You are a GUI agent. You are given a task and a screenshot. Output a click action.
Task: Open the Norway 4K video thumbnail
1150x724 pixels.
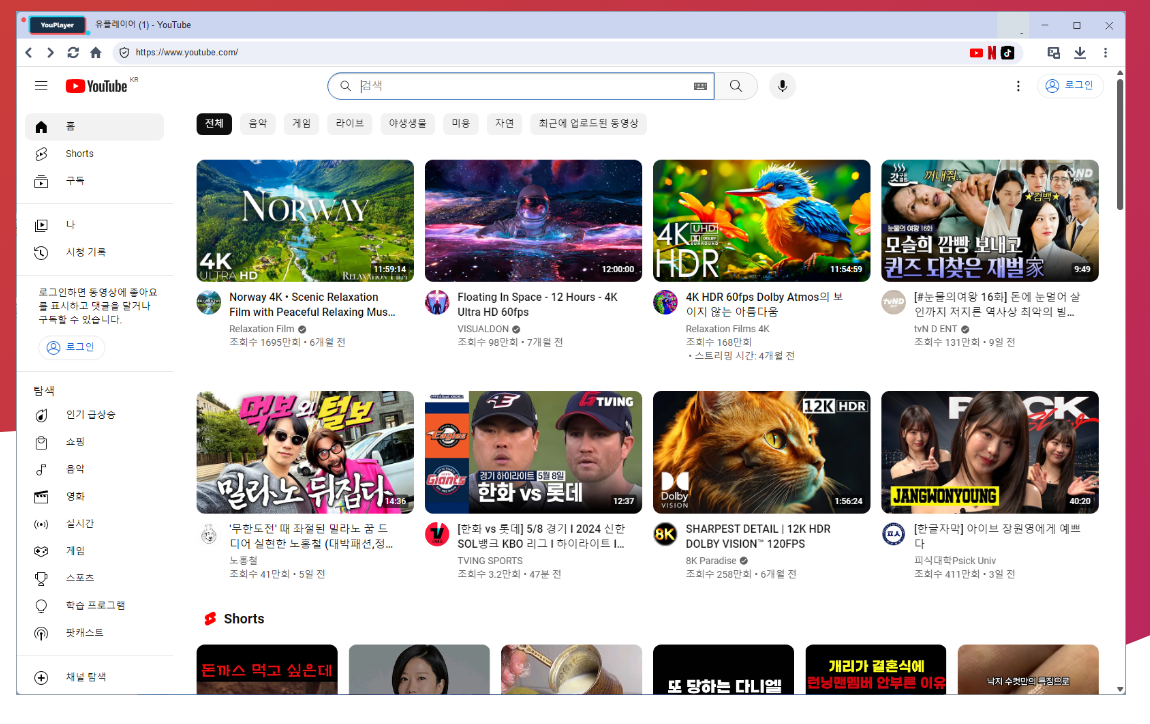click(305, 221)
